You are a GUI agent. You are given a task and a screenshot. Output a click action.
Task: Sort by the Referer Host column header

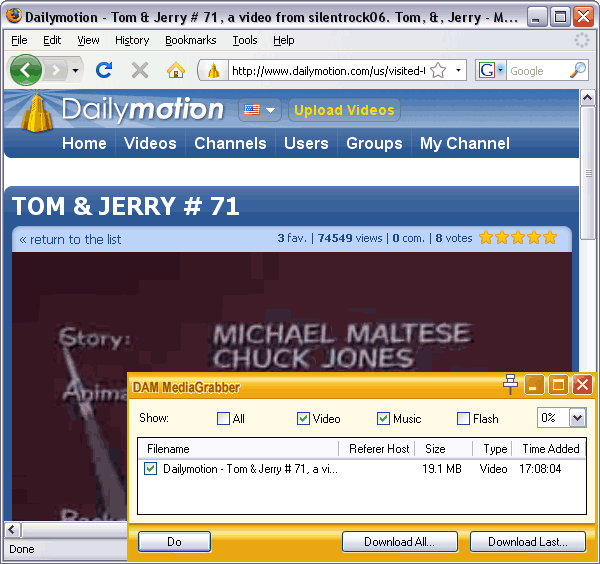[377, 448]
